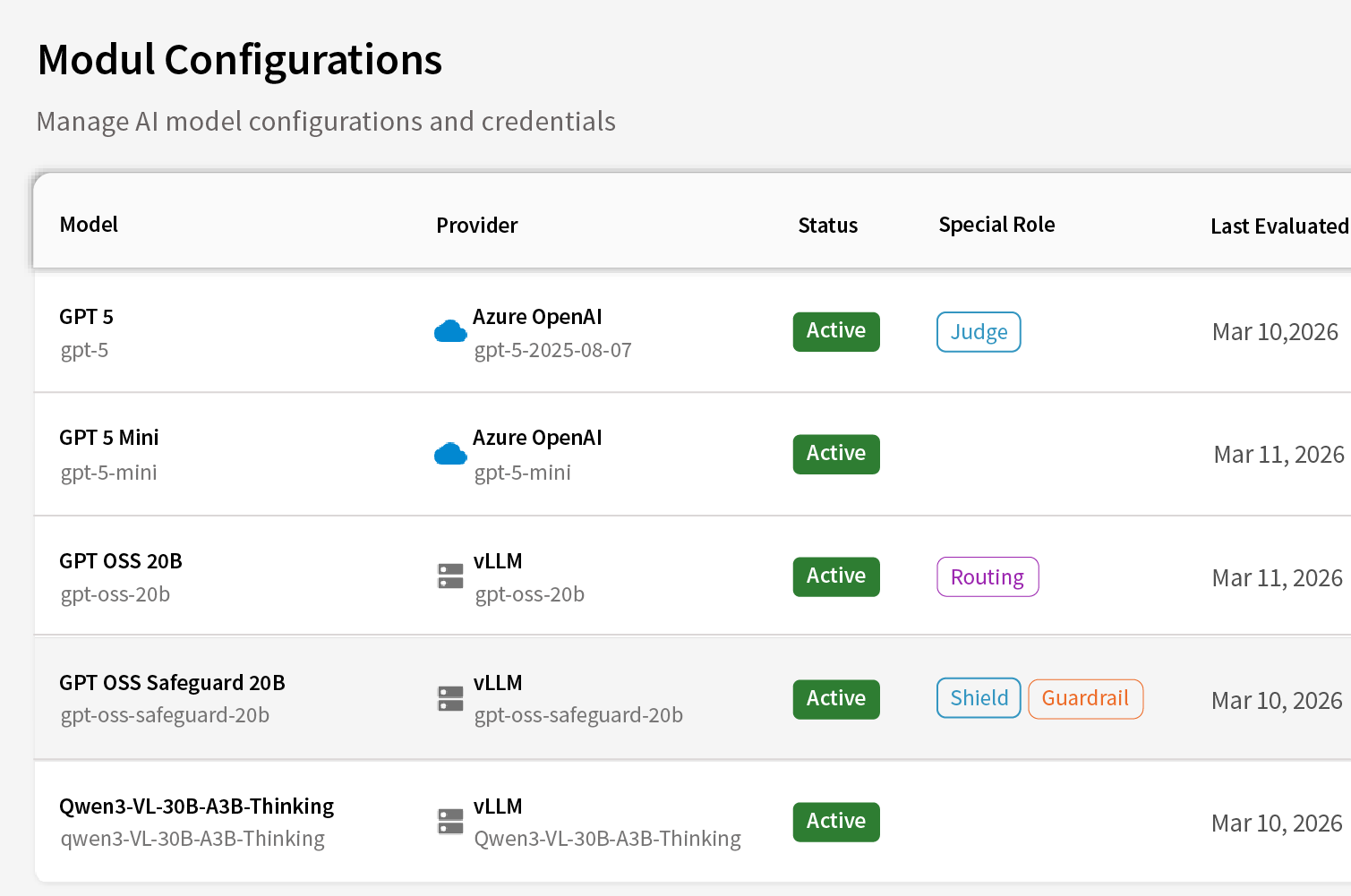
Task: Click the Shield role badge
Action: point(979,698)
